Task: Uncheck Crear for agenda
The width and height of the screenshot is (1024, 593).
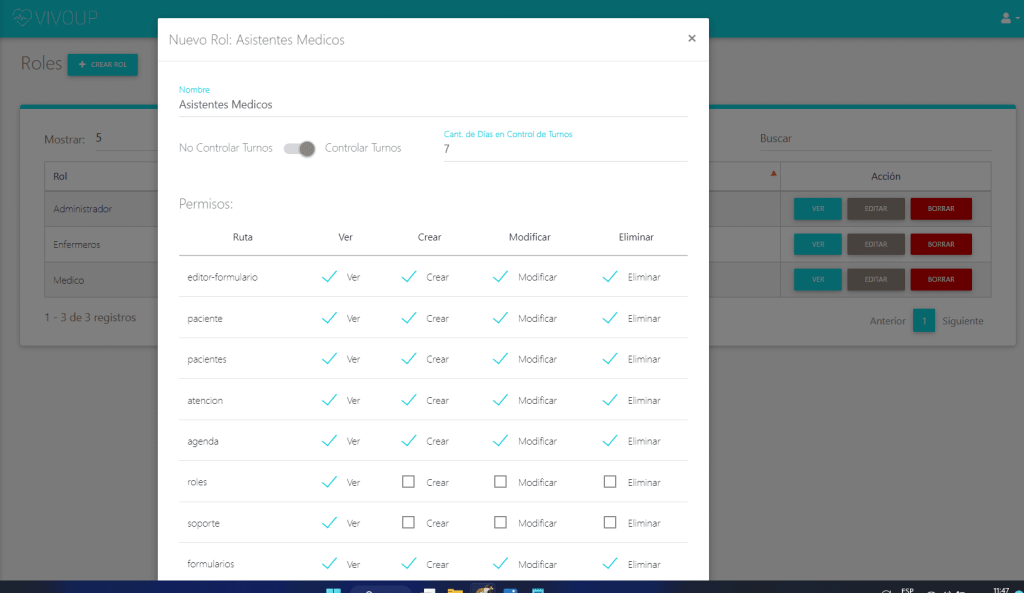Action: point(409,441)
